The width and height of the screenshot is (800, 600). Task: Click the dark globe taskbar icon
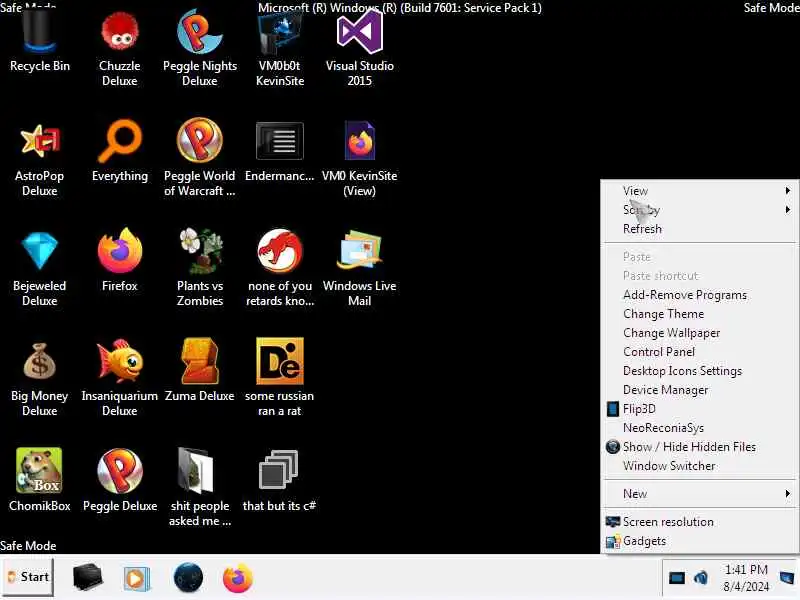click(188, 578)
